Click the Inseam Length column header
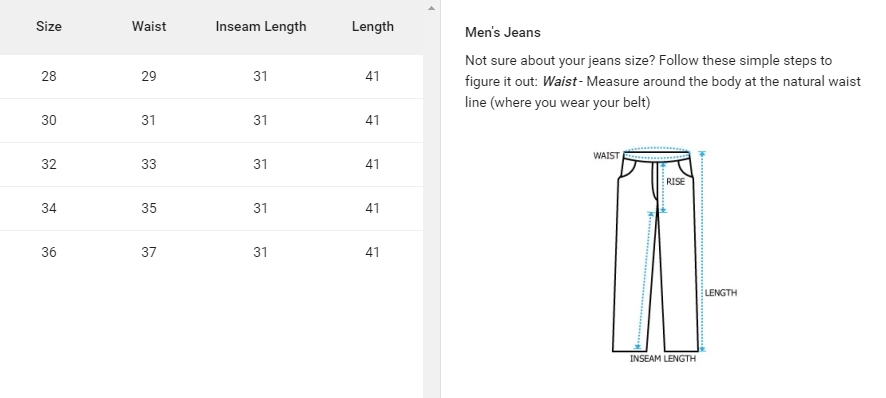The image size is (886, 398). coord(260,27)
